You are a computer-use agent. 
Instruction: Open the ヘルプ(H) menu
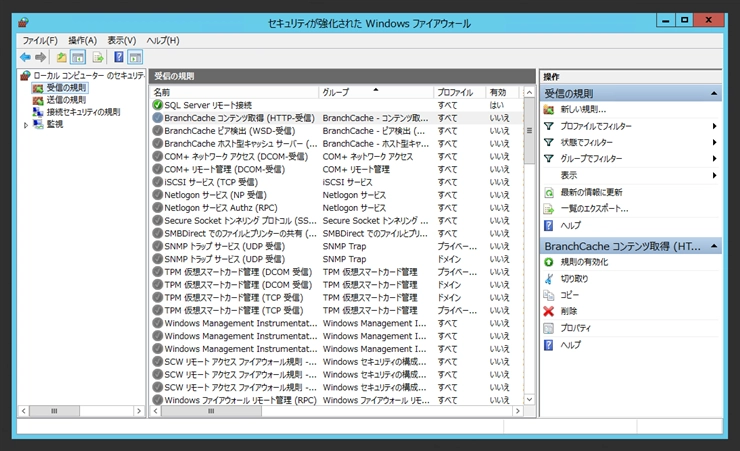[x=163, y=41]
